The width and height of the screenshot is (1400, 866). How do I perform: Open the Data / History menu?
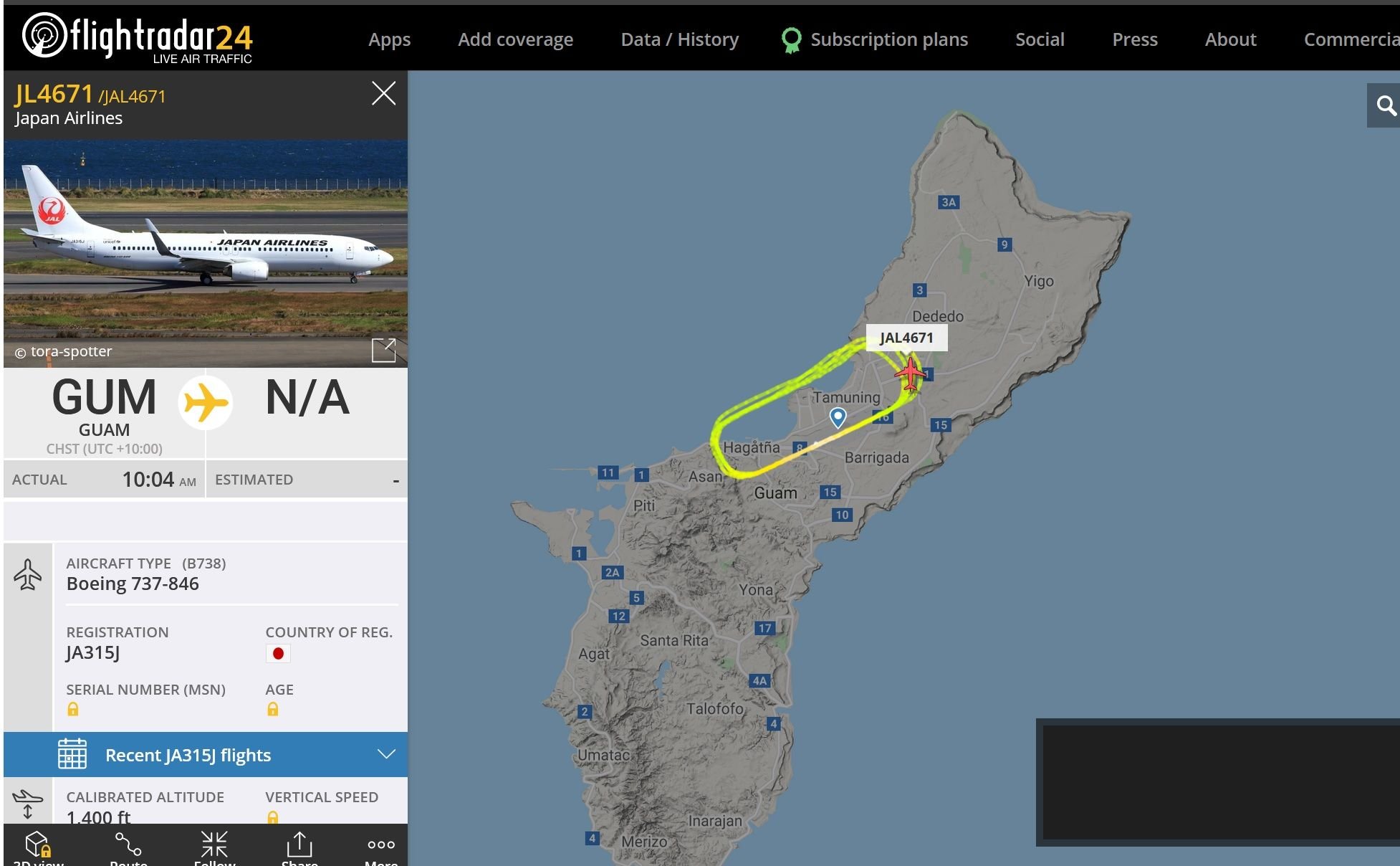coord(679,39)
